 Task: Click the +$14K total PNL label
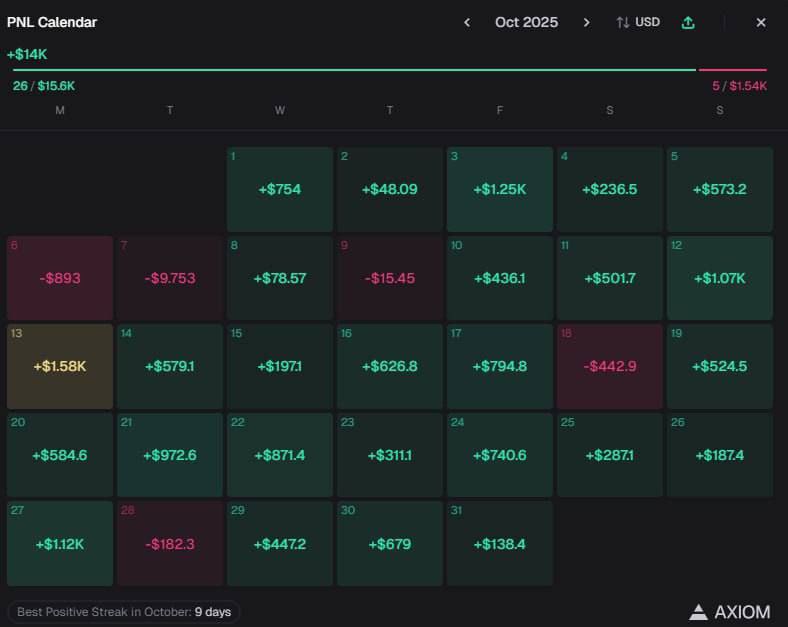pos(26,54)
